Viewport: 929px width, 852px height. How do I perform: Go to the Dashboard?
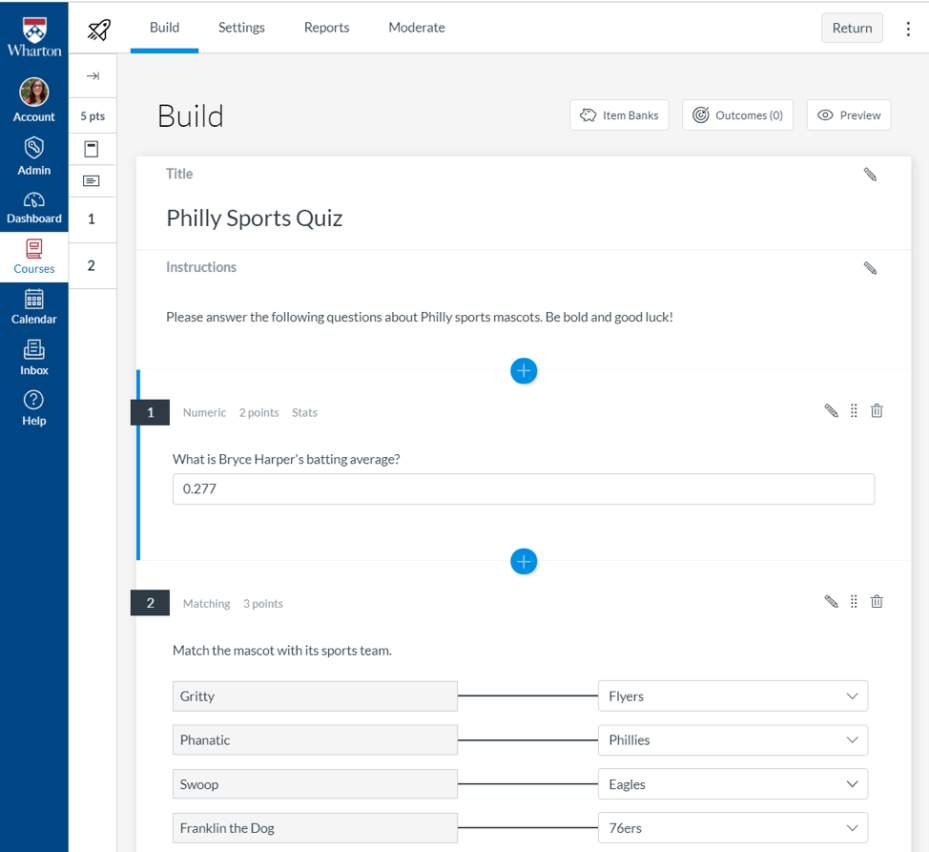[x=34, y=208]
